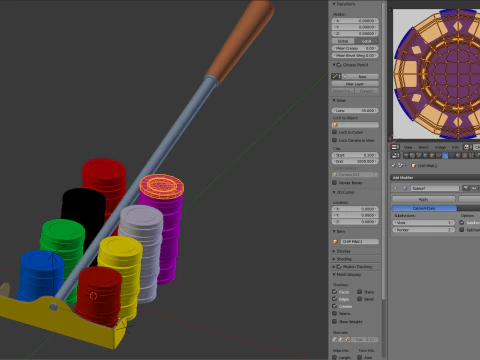480x360 pixels.
Task: Enable loop normals display icon
Action: pos(341,340)
